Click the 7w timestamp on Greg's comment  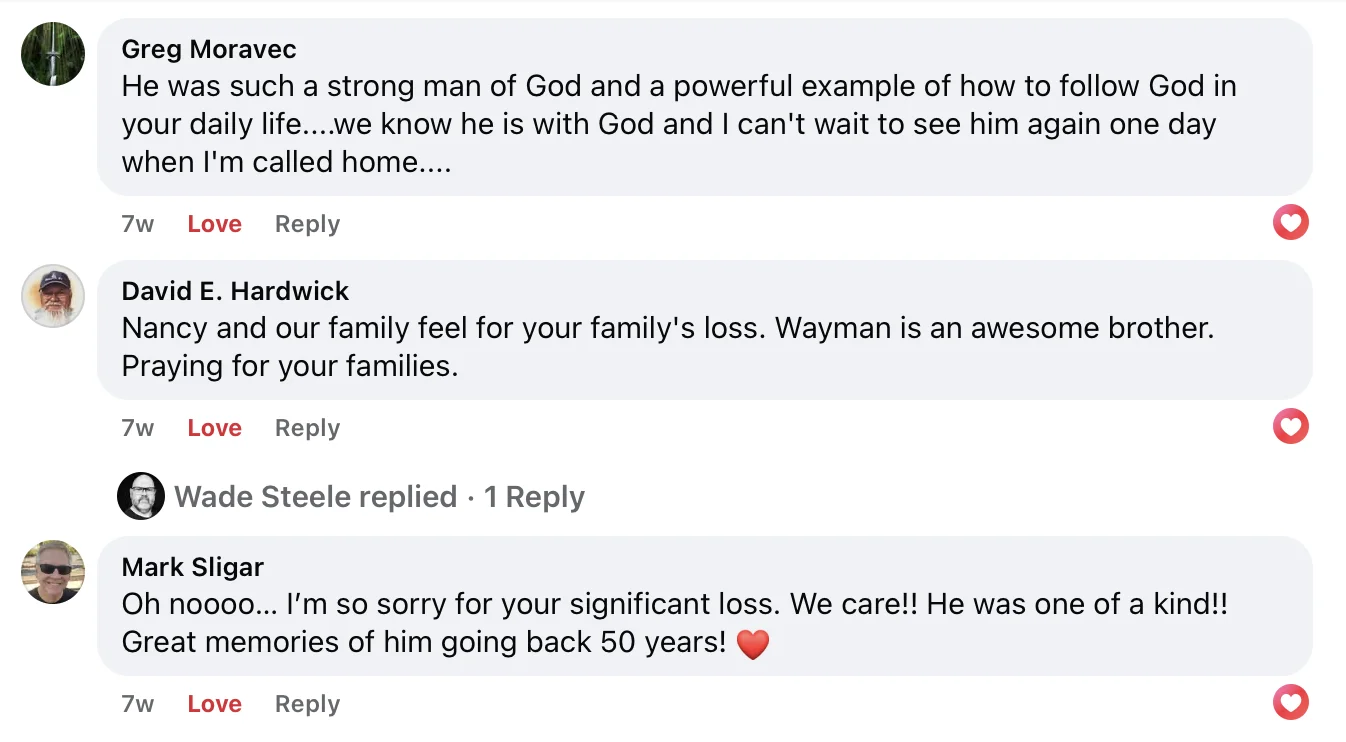pos(138,224)
